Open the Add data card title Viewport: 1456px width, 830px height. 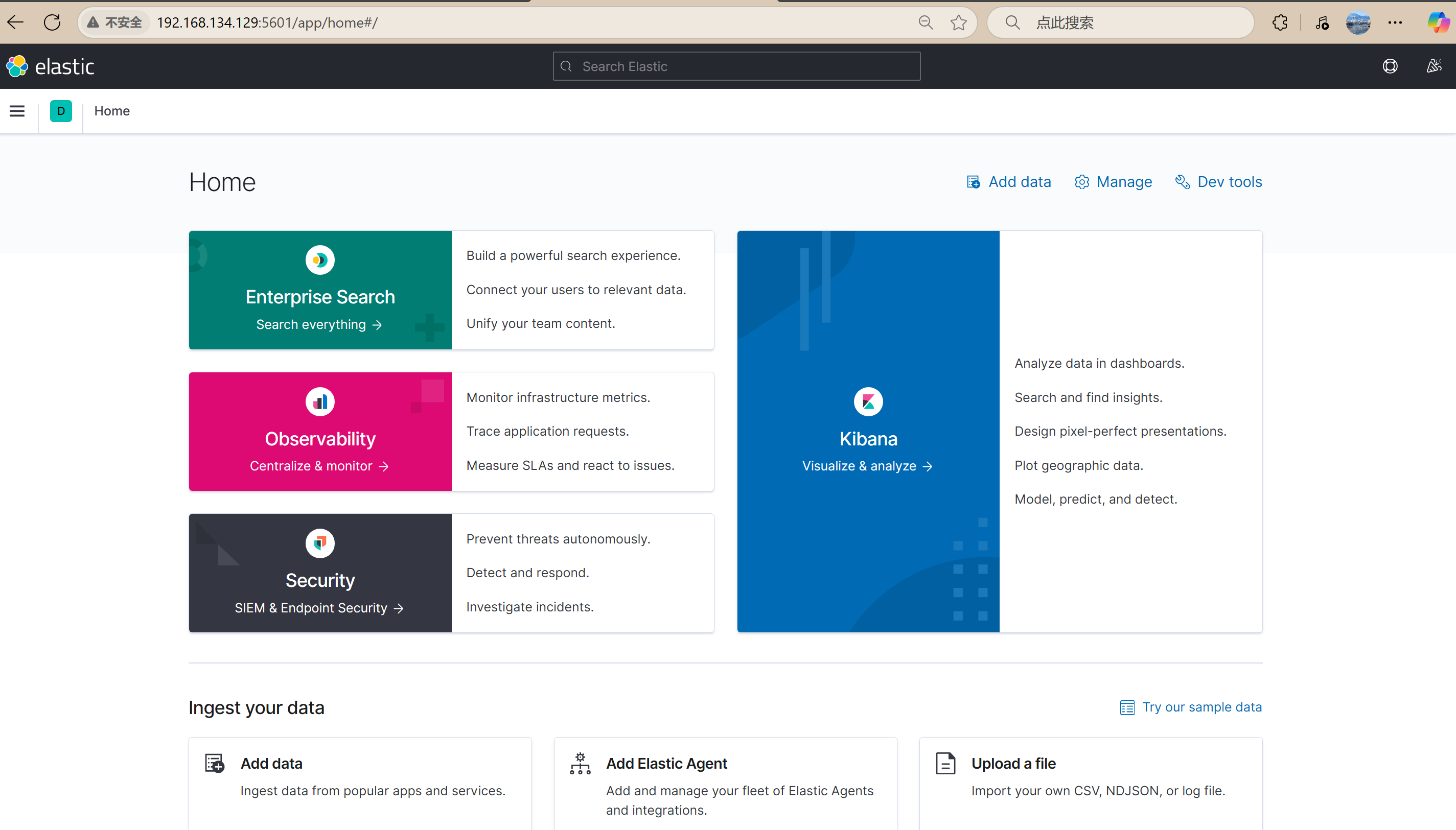click(x=271, y=763)
